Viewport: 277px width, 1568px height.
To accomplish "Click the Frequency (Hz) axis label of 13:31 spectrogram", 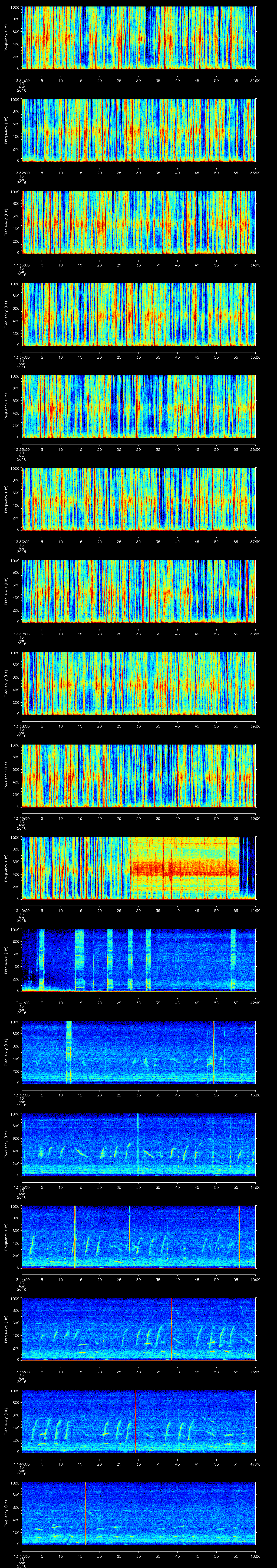I will click(6, 38).
